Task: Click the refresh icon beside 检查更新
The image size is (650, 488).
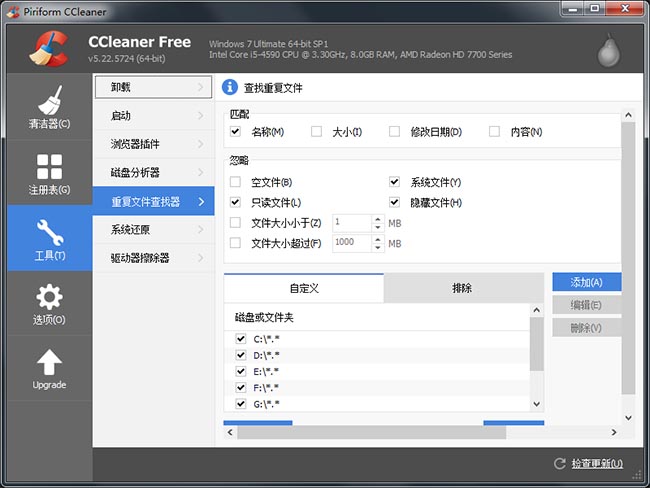Action: coord(560,464)
